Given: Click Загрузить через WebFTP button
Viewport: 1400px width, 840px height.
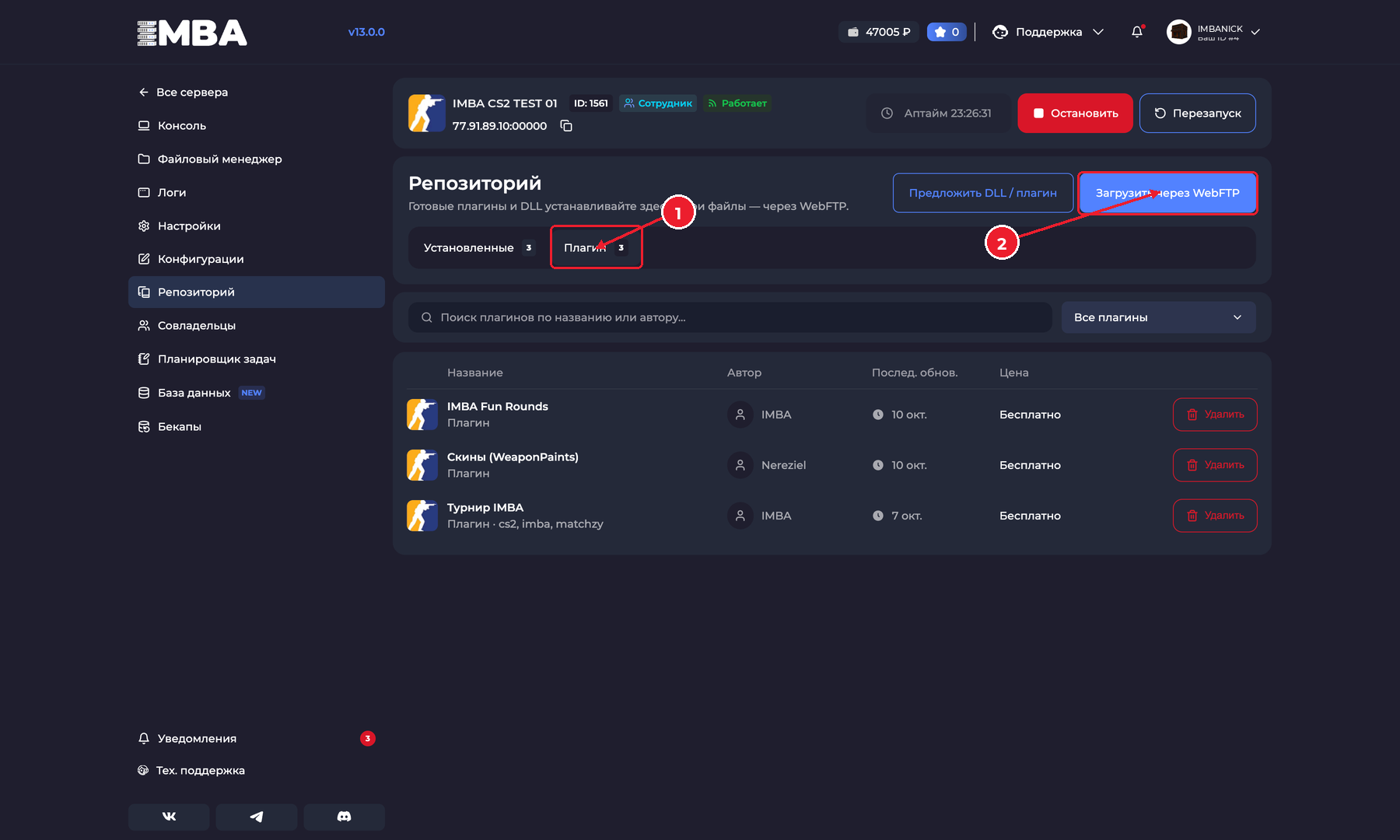Looking at the screenshot, I should 1167,193.
